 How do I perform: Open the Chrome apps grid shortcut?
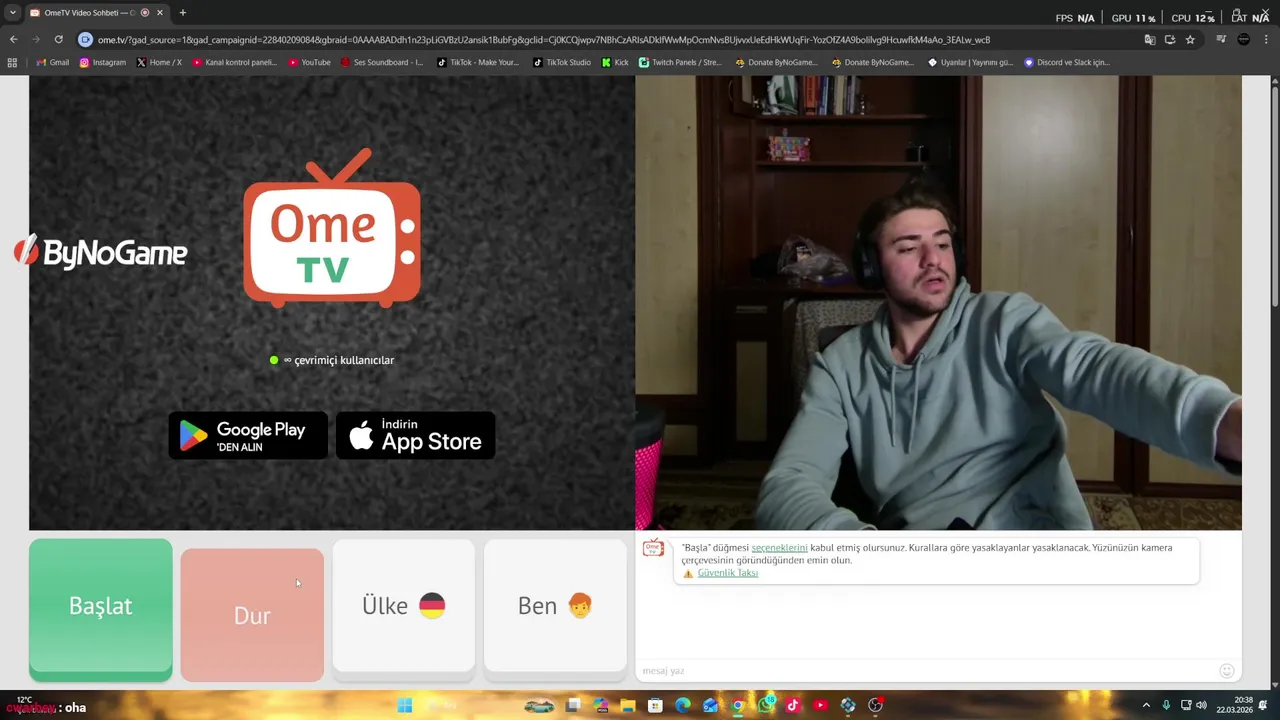click(x=12, y=62)
